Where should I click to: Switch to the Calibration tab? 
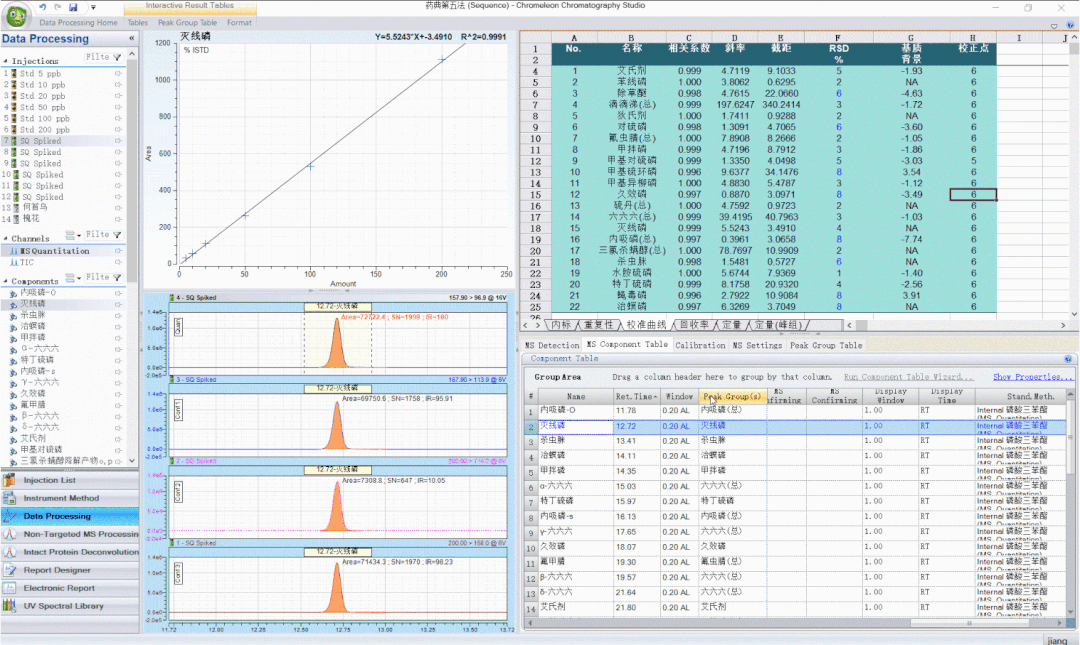[x=700, y=345]
